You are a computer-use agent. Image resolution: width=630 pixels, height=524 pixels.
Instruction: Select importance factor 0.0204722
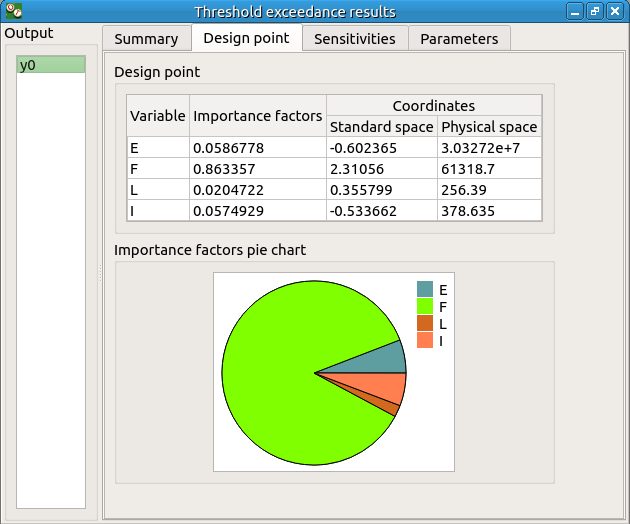(x=258, y=189)
